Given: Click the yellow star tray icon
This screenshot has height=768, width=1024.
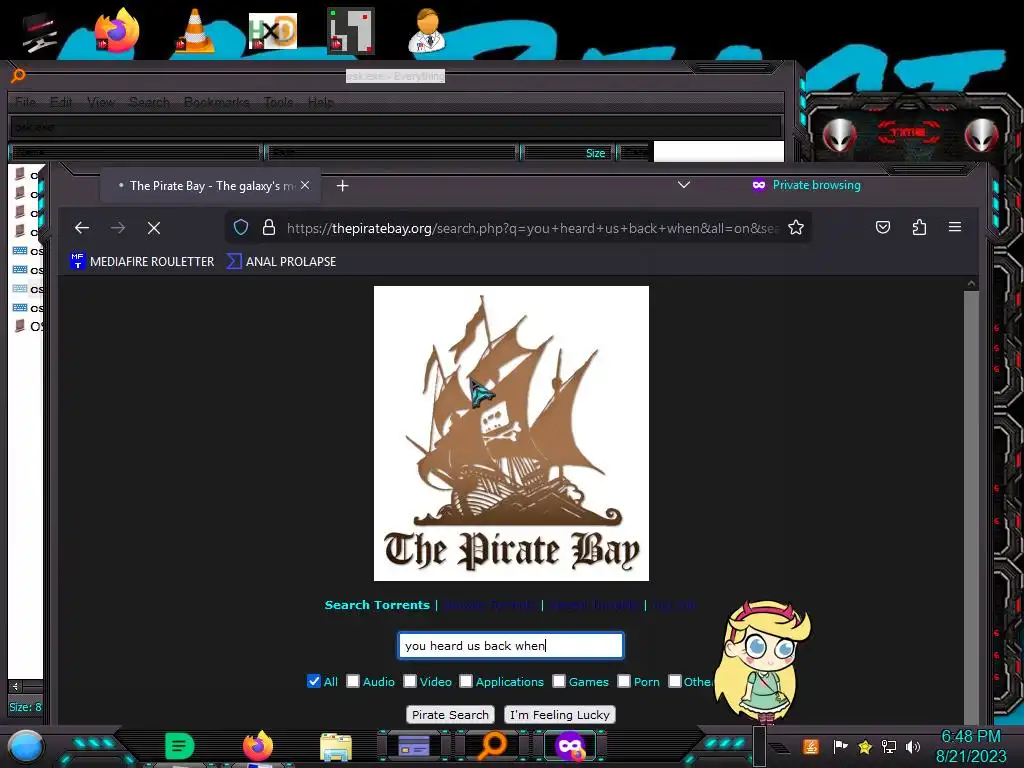Looking at the screenshot, I should (865, 746).
